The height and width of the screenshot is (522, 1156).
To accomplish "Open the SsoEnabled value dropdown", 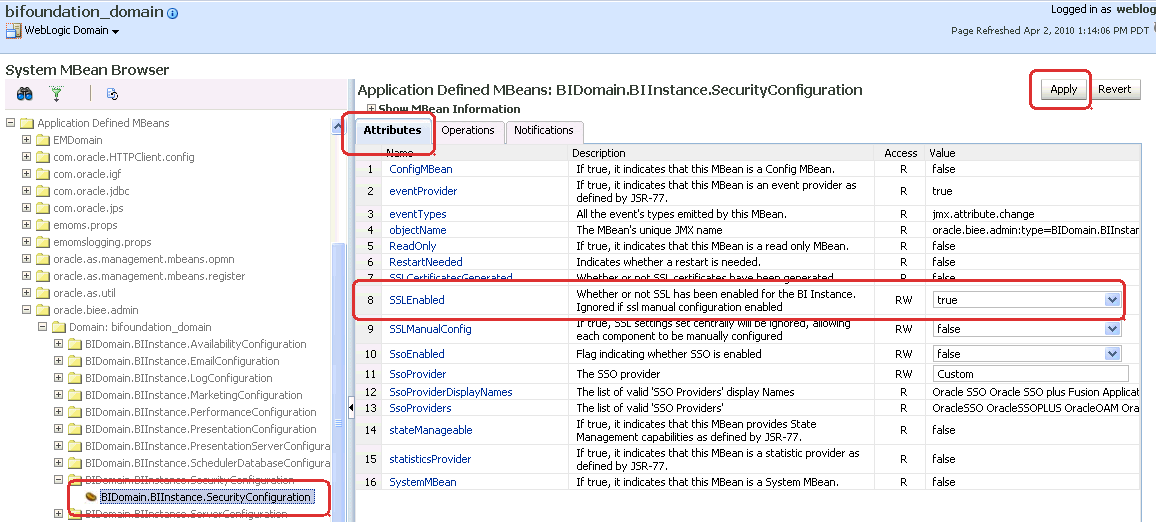I will pyautogui.click(x=1112, y=354).
